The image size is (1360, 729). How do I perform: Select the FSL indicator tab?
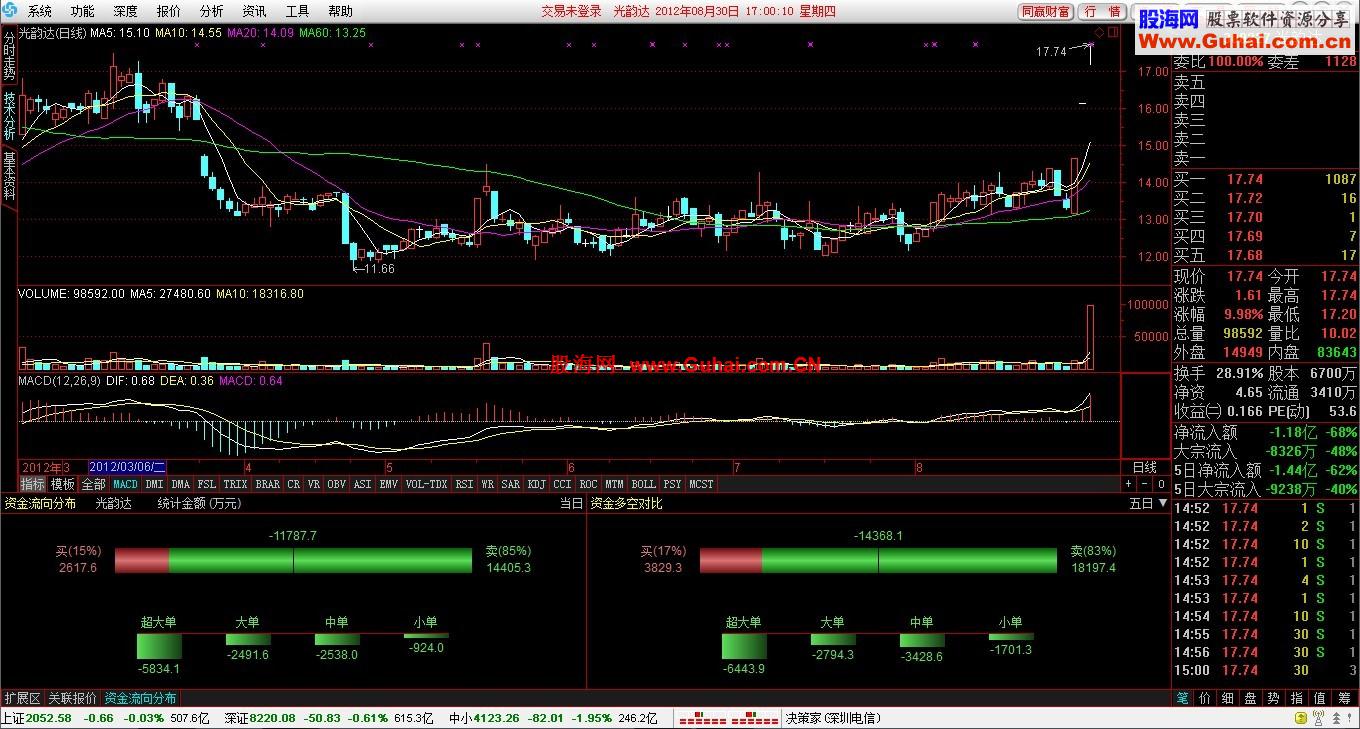pyautogui.click(x=206, y=484)
